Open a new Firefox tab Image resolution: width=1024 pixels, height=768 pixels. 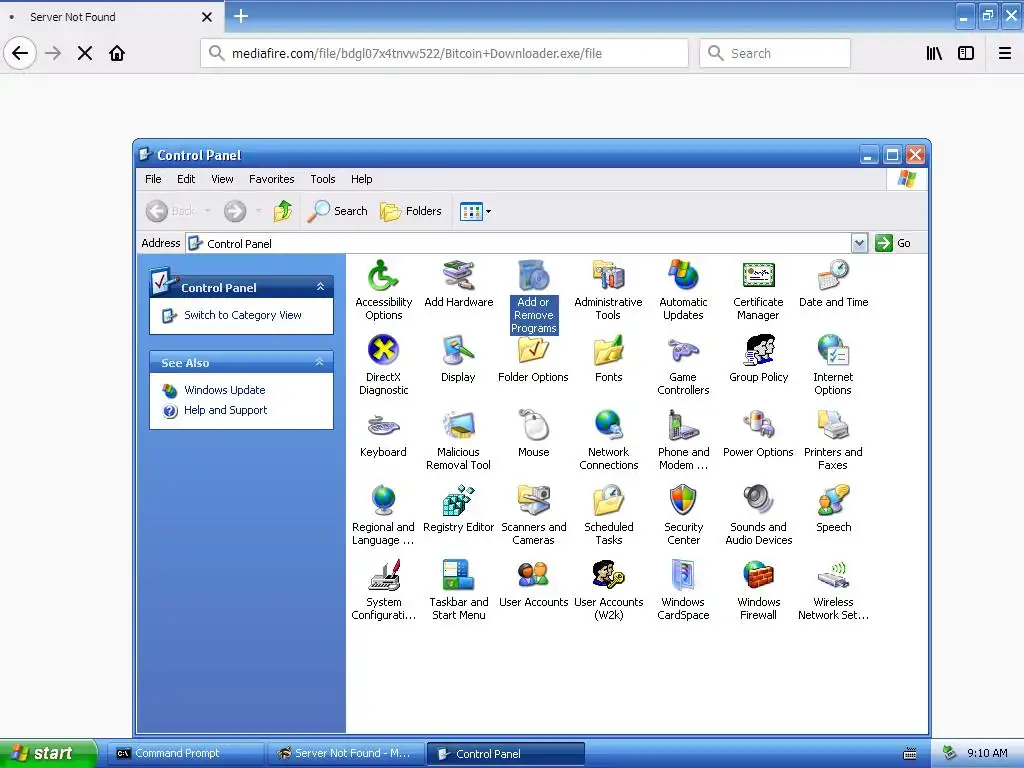(x=240, y=16)
